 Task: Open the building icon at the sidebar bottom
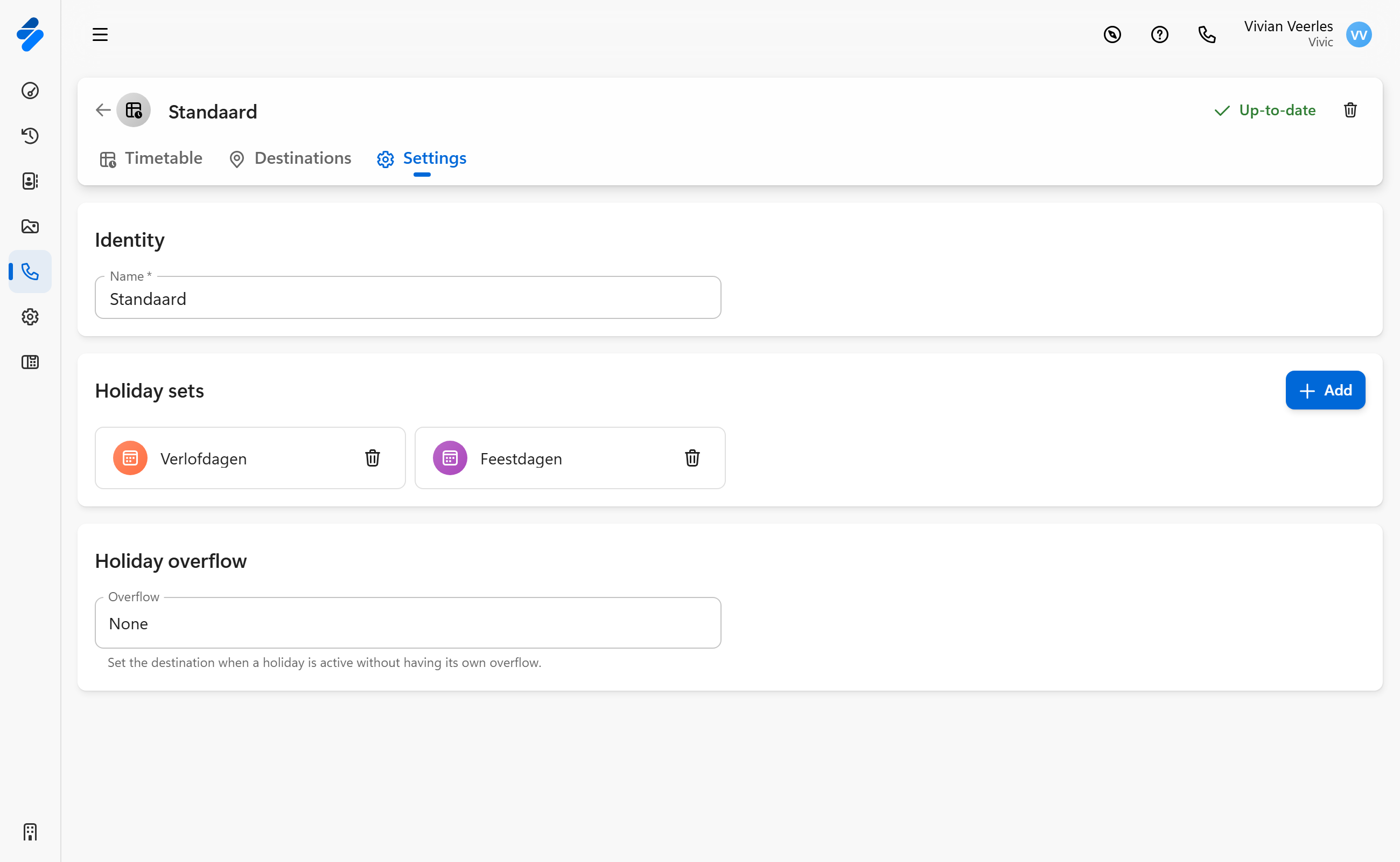[30, 832]
